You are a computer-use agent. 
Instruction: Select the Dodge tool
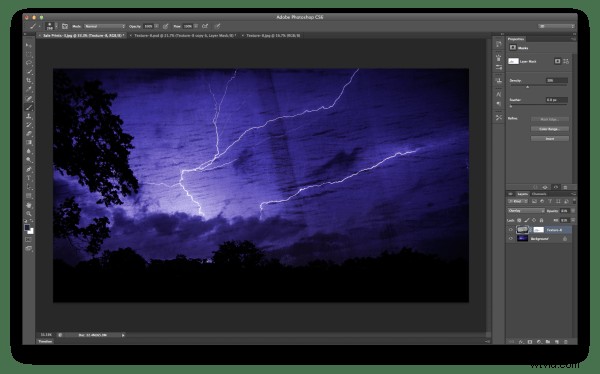[x=29, y=159]
